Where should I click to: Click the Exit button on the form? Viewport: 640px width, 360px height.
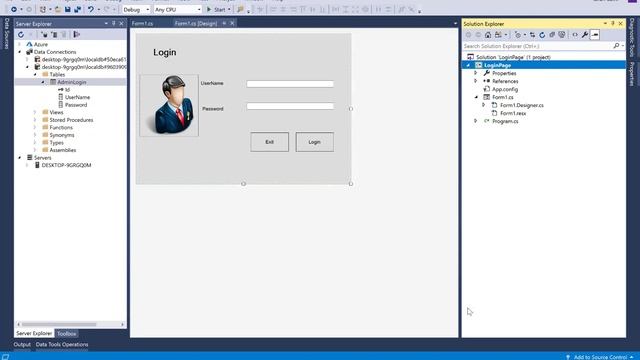pos(269,142)
